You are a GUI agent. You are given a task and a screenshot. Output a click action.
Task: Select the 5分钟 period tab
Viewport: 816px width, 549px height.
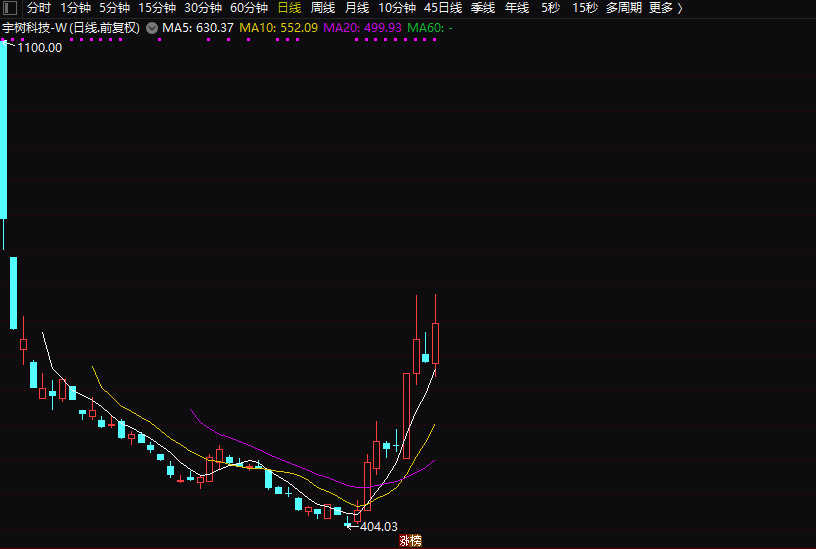pyautogui.click(x=114, y=8)
